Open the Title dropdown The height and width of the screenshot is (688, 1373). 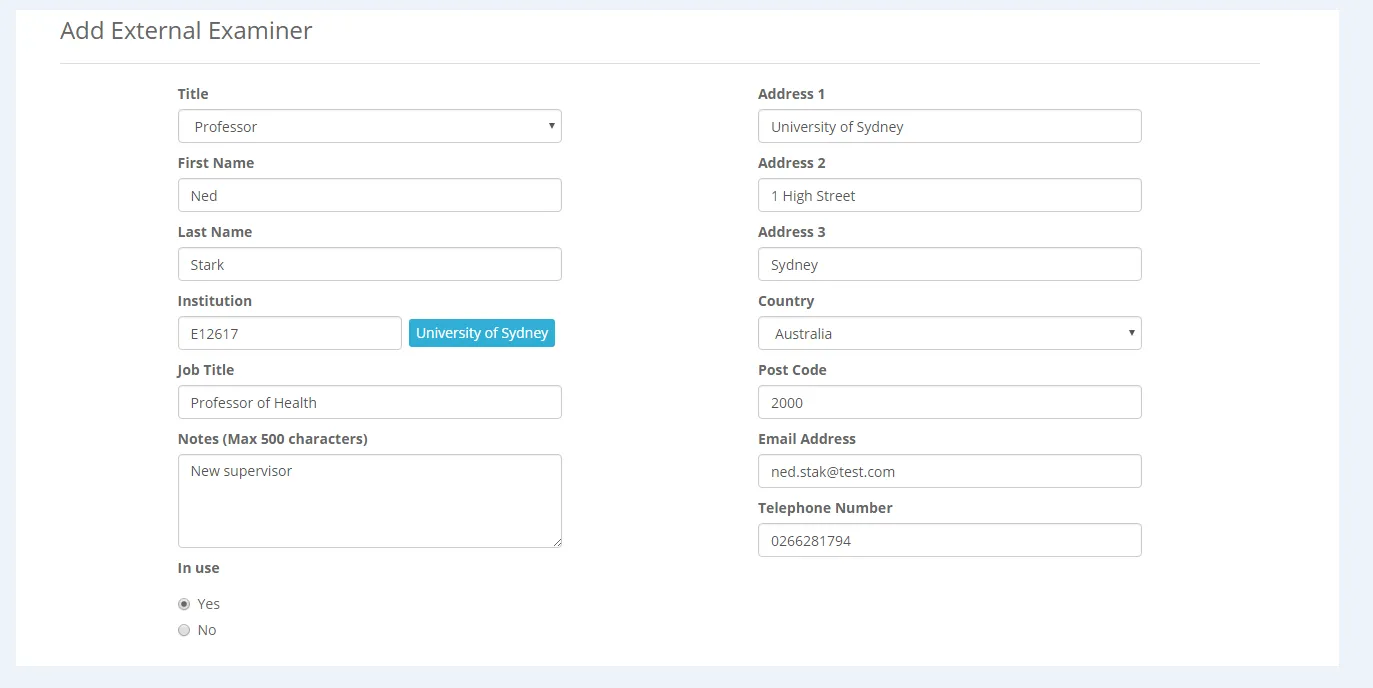point(369,126)
